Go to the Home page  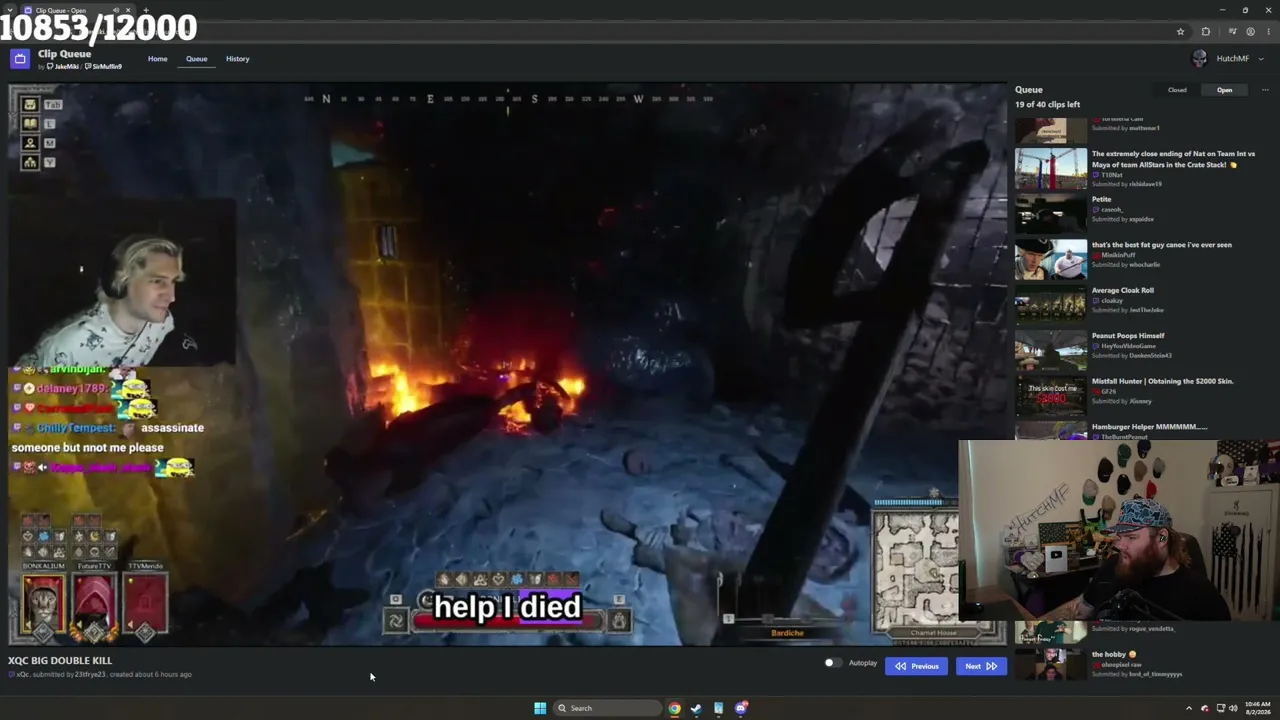tap(158, 59)
